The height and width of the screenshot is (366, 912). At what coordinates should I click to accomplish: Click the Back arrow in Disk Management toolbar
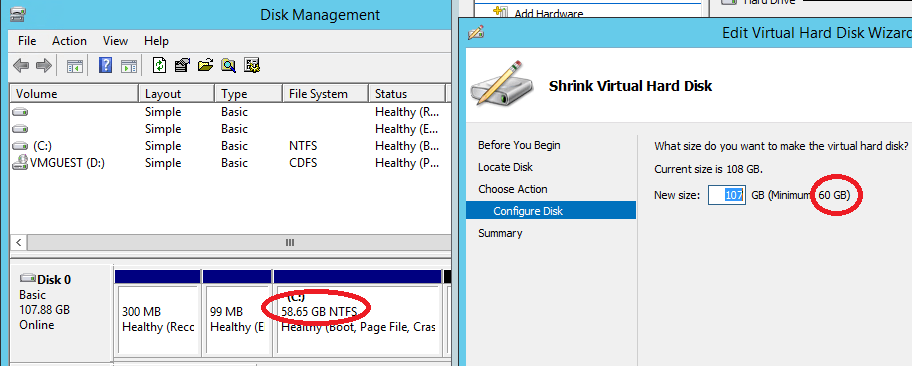pyautogui.click(x=21, y=65)
